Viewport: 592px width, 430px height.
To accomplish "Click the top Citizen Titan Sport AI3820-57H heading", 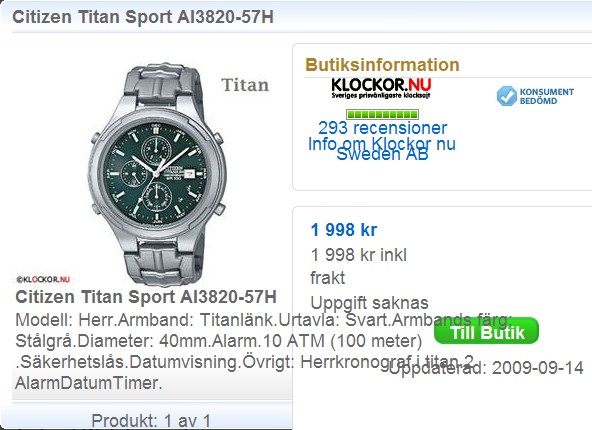I will click(x=143, y=17).
